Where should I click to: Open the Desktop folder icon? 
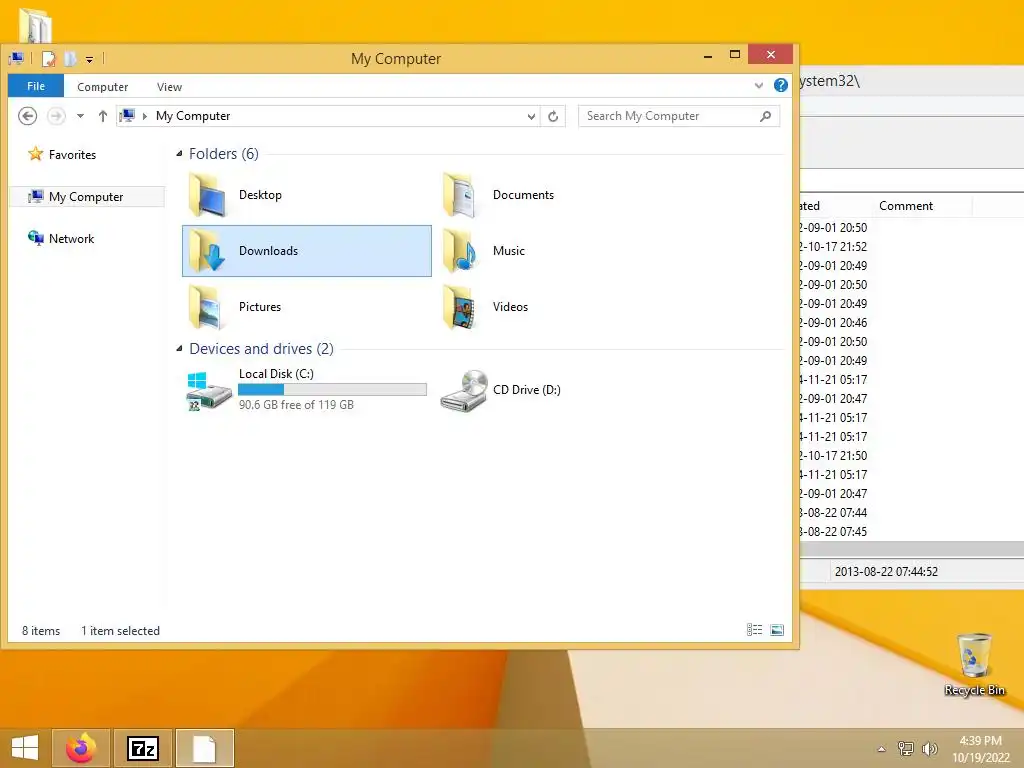[207, 195]
